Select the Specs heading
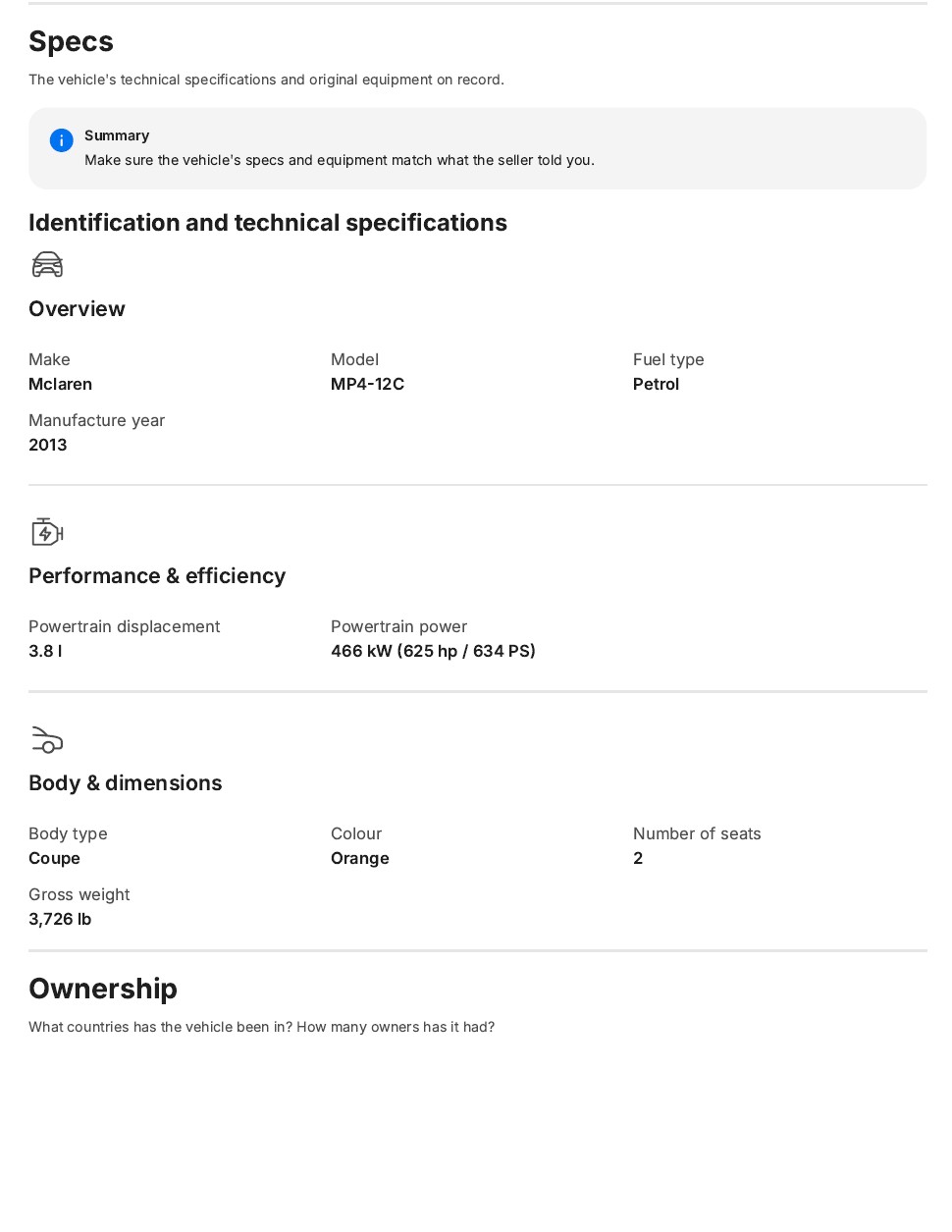The height and width of the screenshot is (1232, 952). pos(71,41)
